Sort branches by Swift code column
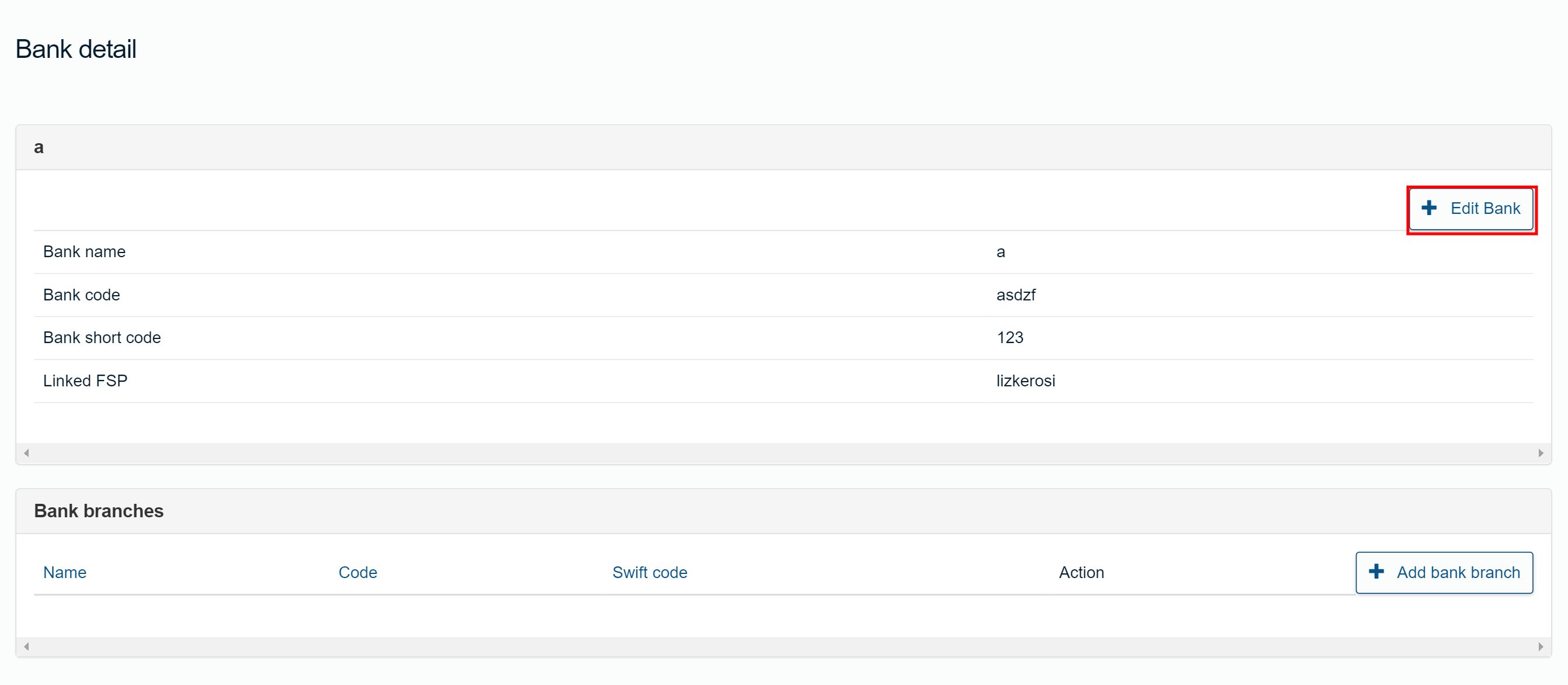The image size is (1568, 685). [650, 572]
